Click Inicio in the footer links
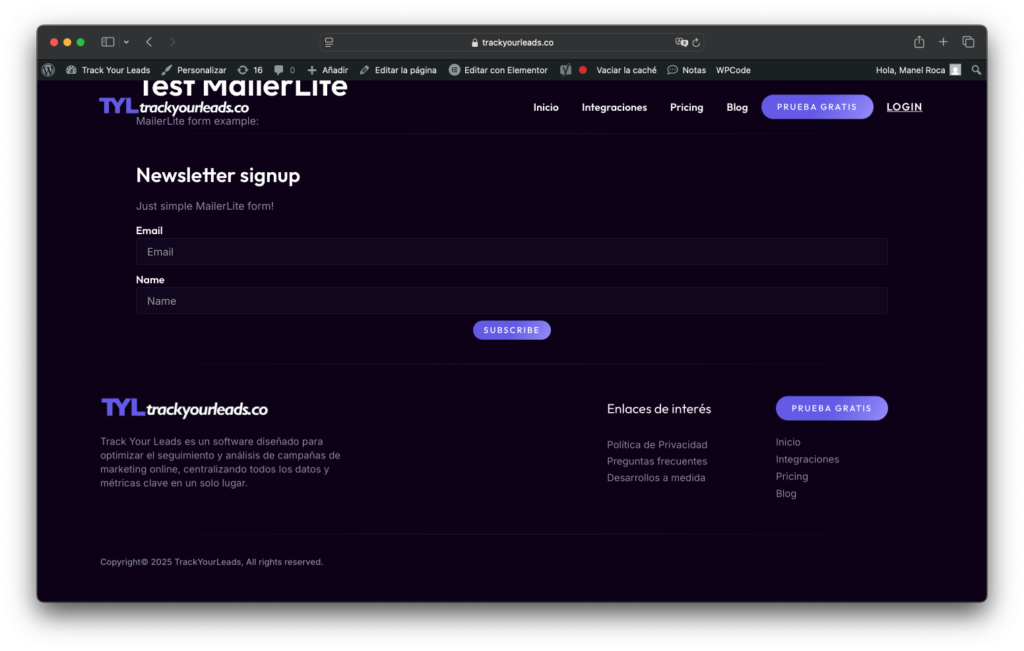The image size is (1024, 651). point(788,442)
